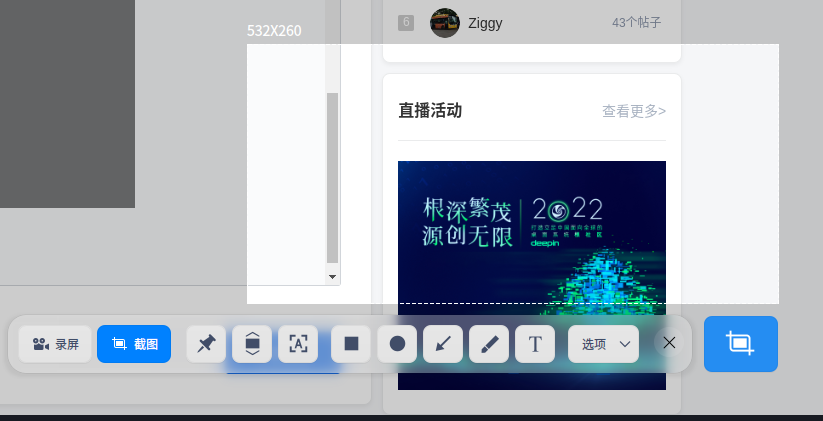Open the 选项 options dropdown
The height and width of the screenshot is (421, 823).
click(x=604, y=344)
